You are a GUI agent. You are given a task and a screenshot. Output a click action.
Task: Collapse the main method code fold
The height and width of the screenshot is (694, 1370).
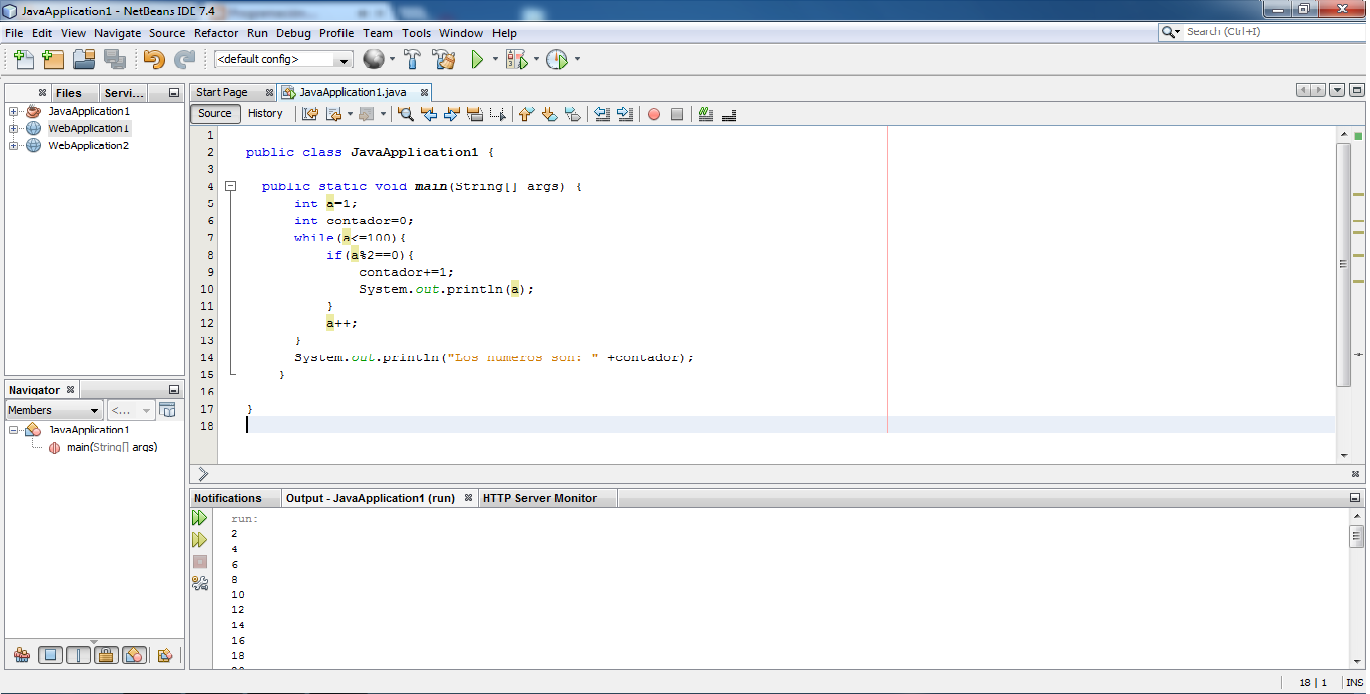coord(231,186)
